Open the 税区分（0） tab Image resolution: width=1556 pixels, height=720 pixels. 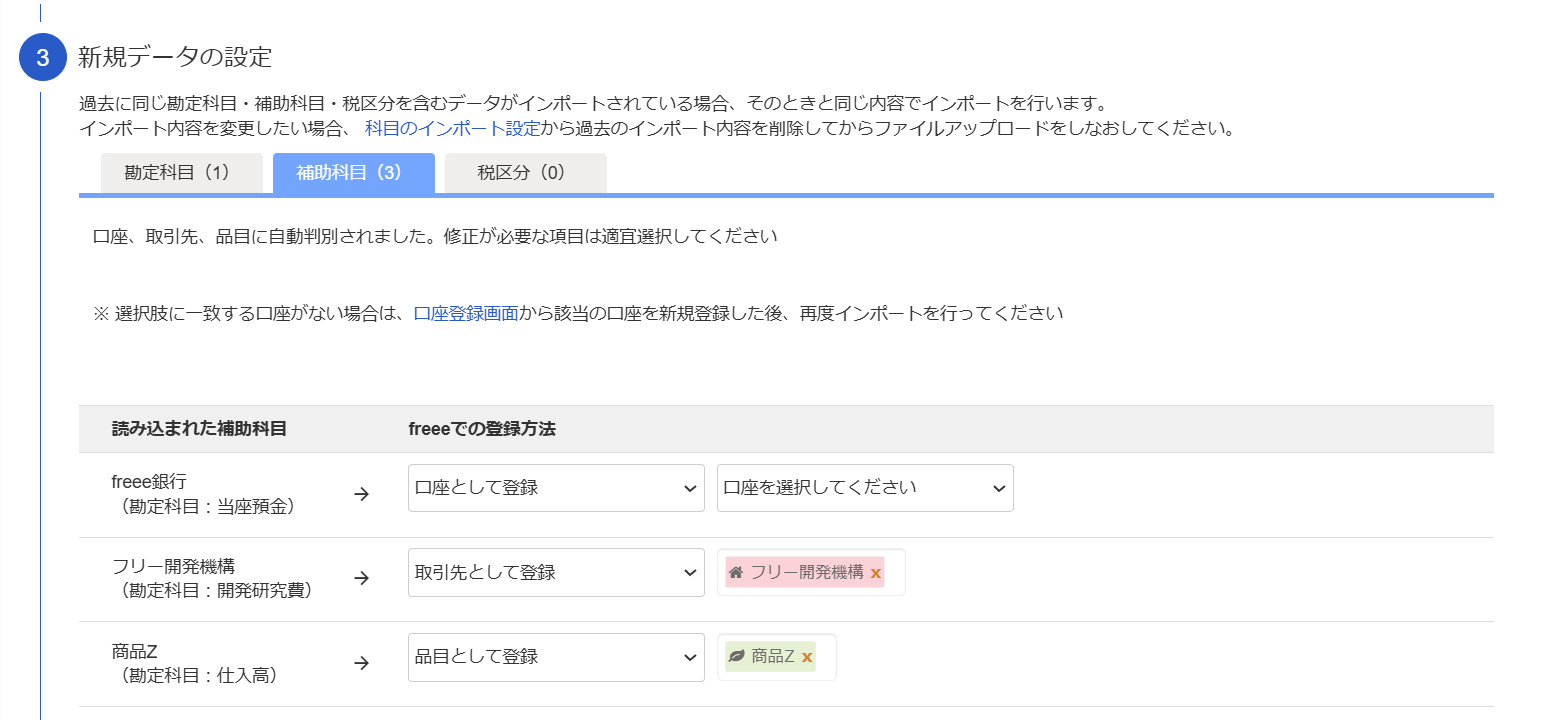tap(525, 172)
